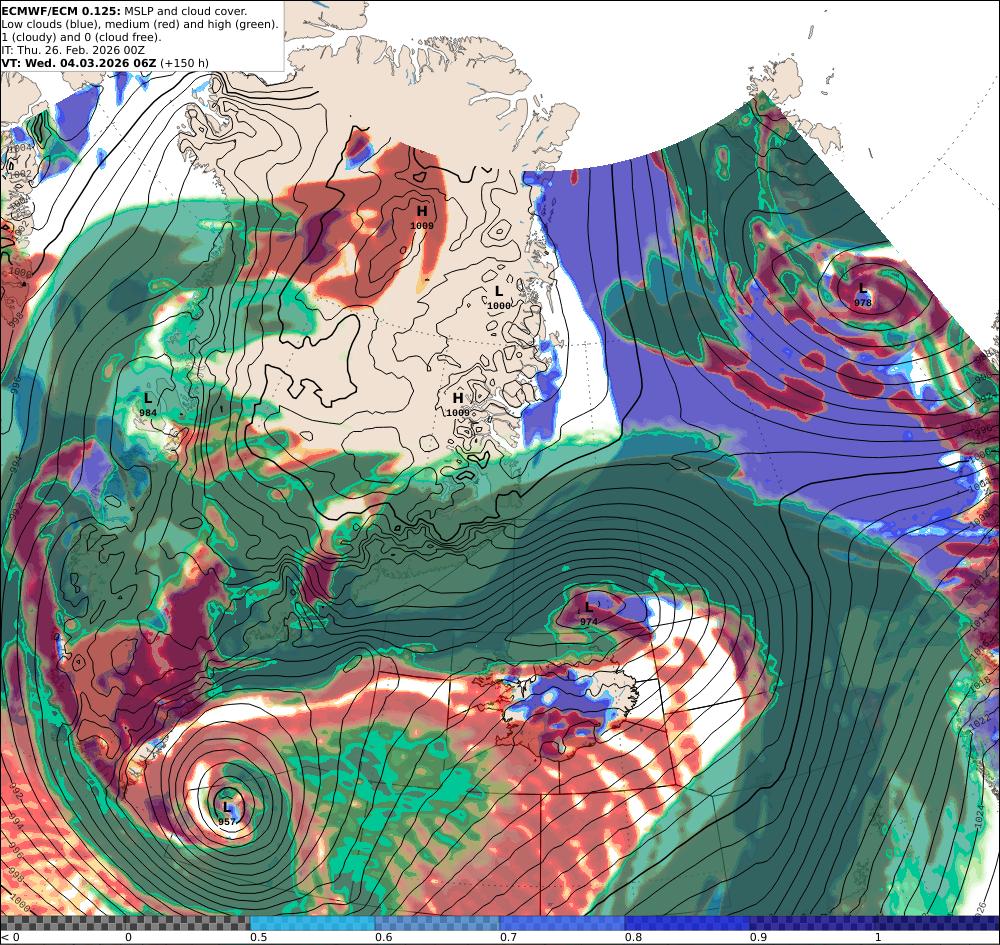Click the H 1009 high over the beige coastal fjords

pos(457,404)
